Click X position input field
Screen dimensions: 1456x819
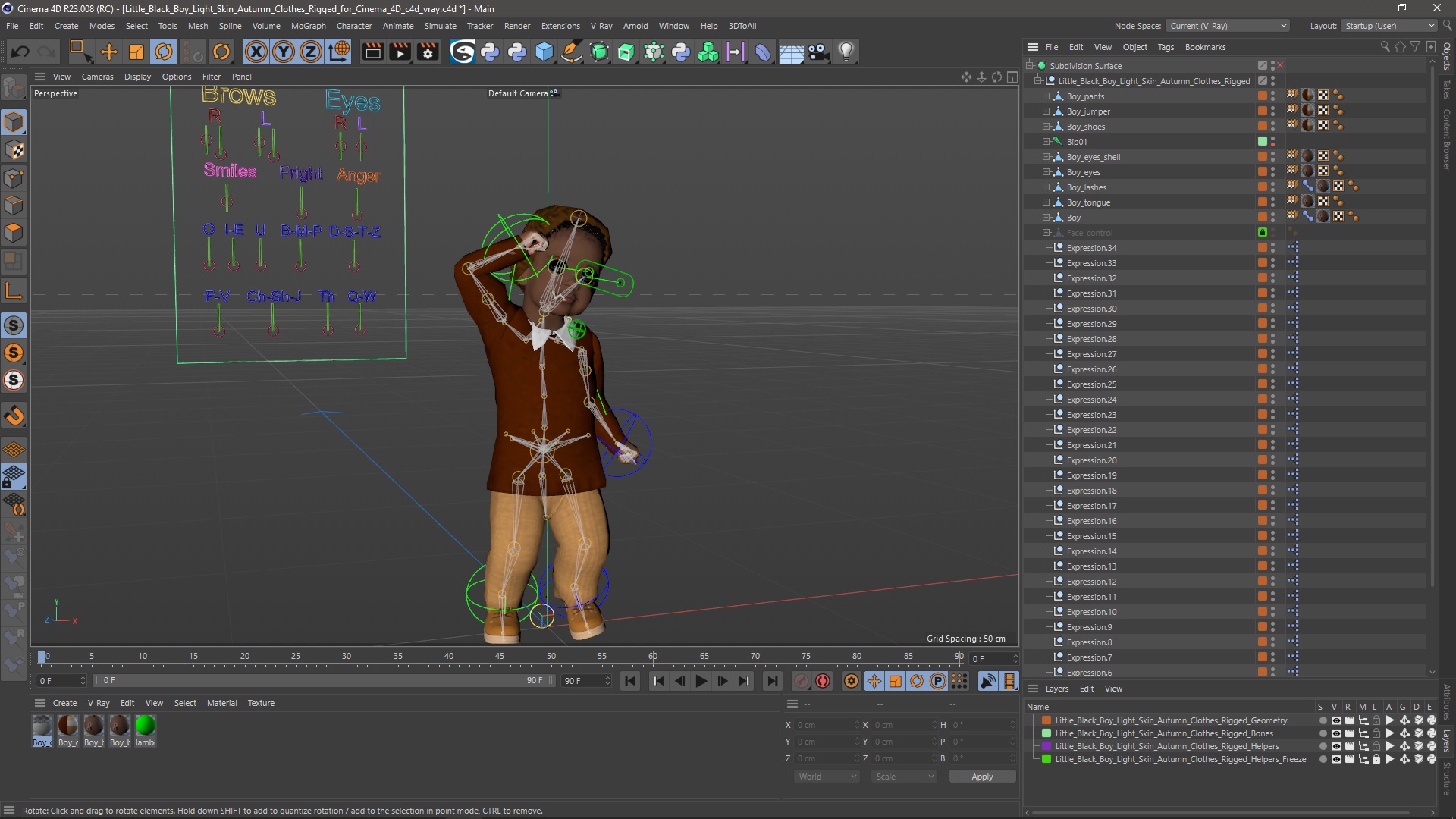(827, 725)
